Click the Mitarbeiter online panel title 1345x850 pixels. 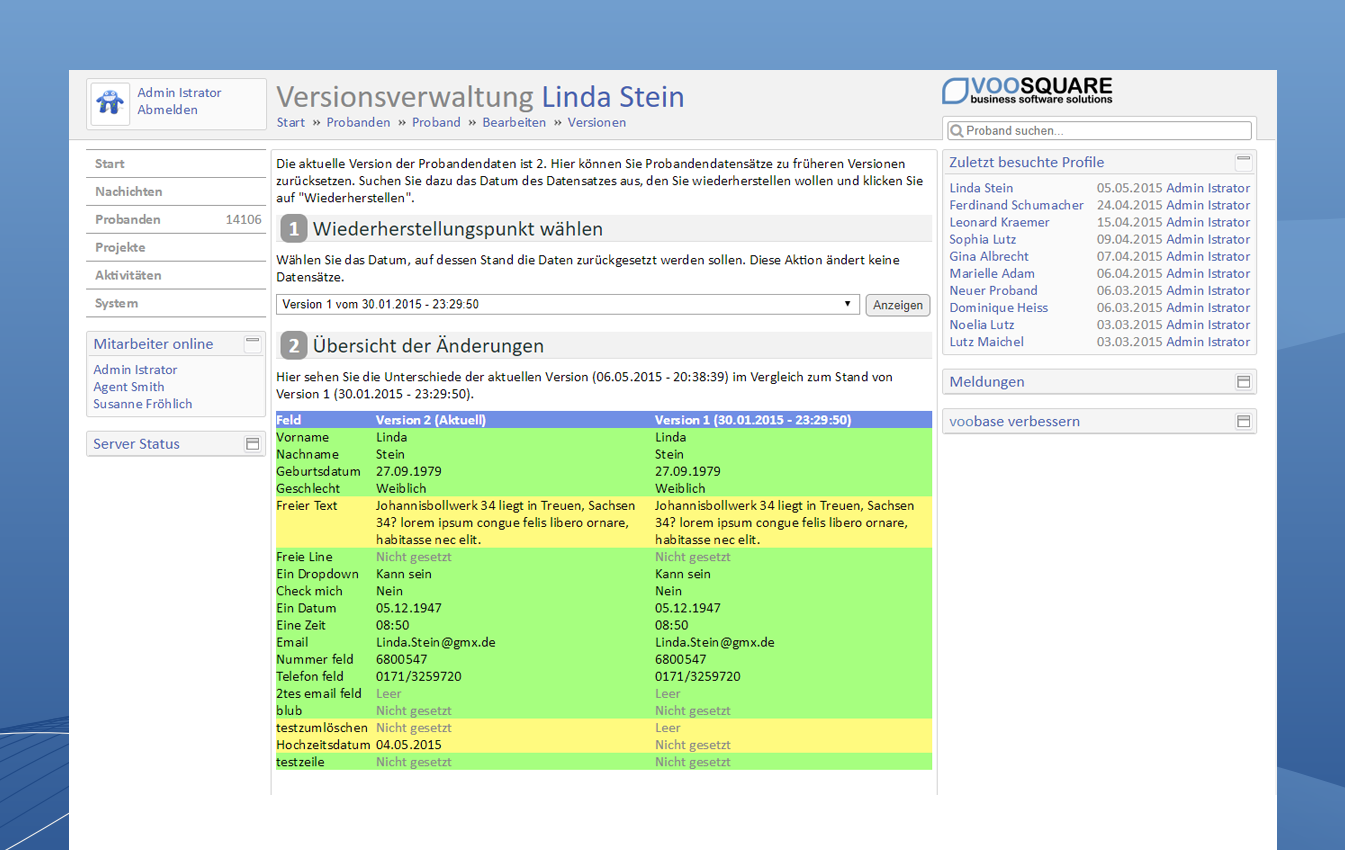point(153,344)
